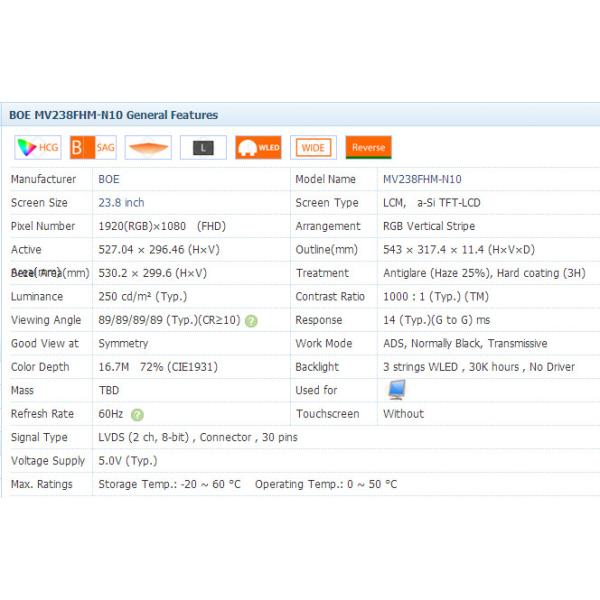Screen dimensions: 600x600
Task: Select the 3 strings WLED backlight text
Action: pos(478,367)
